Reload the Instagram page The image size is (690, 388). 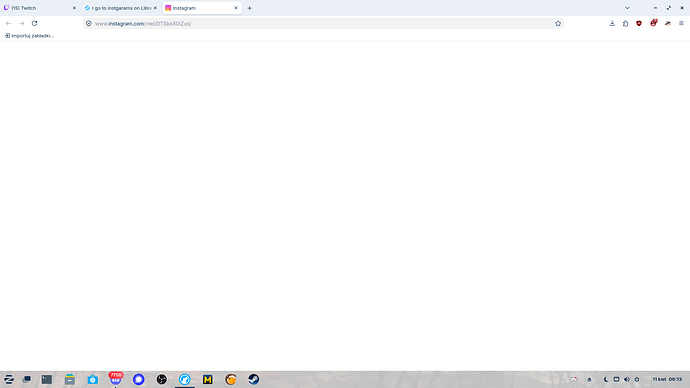click(x=34, y=23)
